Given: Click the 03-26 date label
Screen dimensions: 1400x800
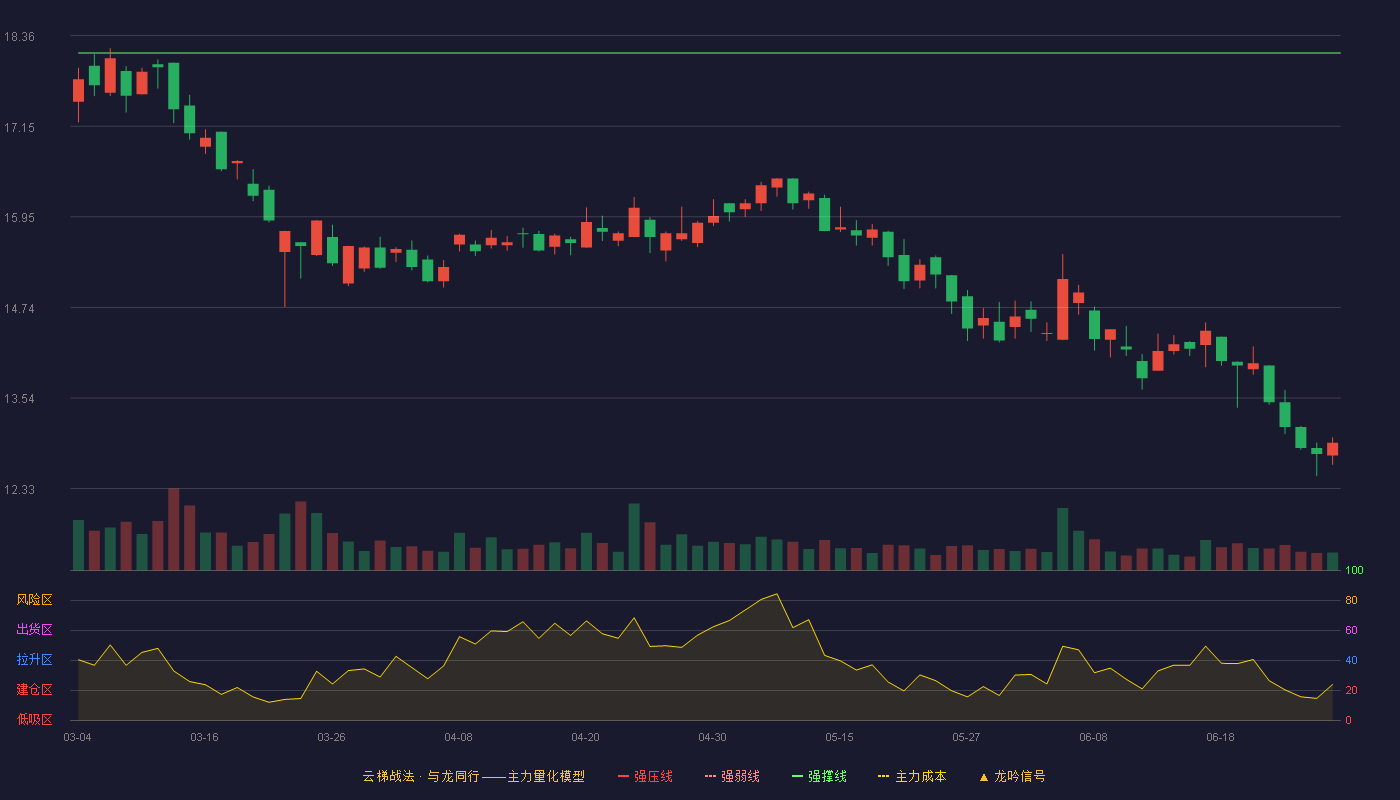Looking at the screenshot, I should tap(332, 737).
